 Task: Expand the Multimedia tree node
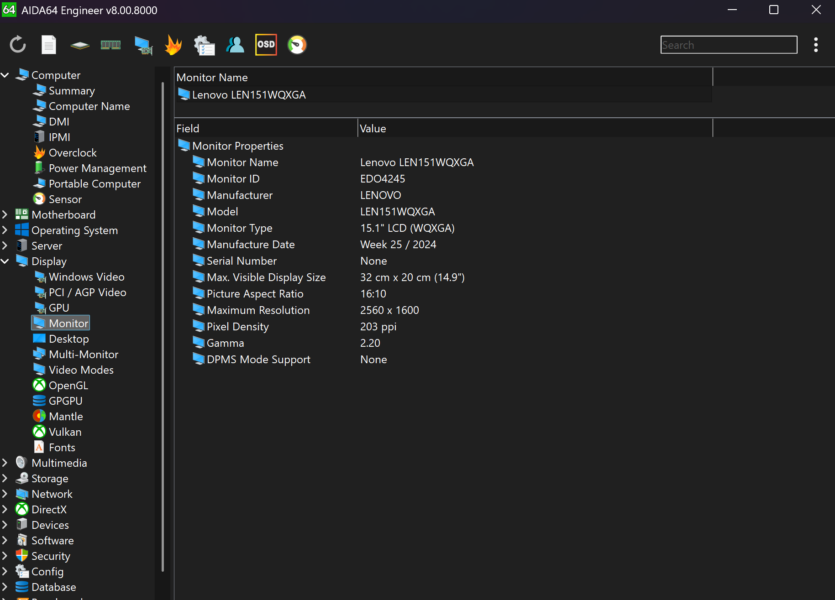click(x=5, y=463)
